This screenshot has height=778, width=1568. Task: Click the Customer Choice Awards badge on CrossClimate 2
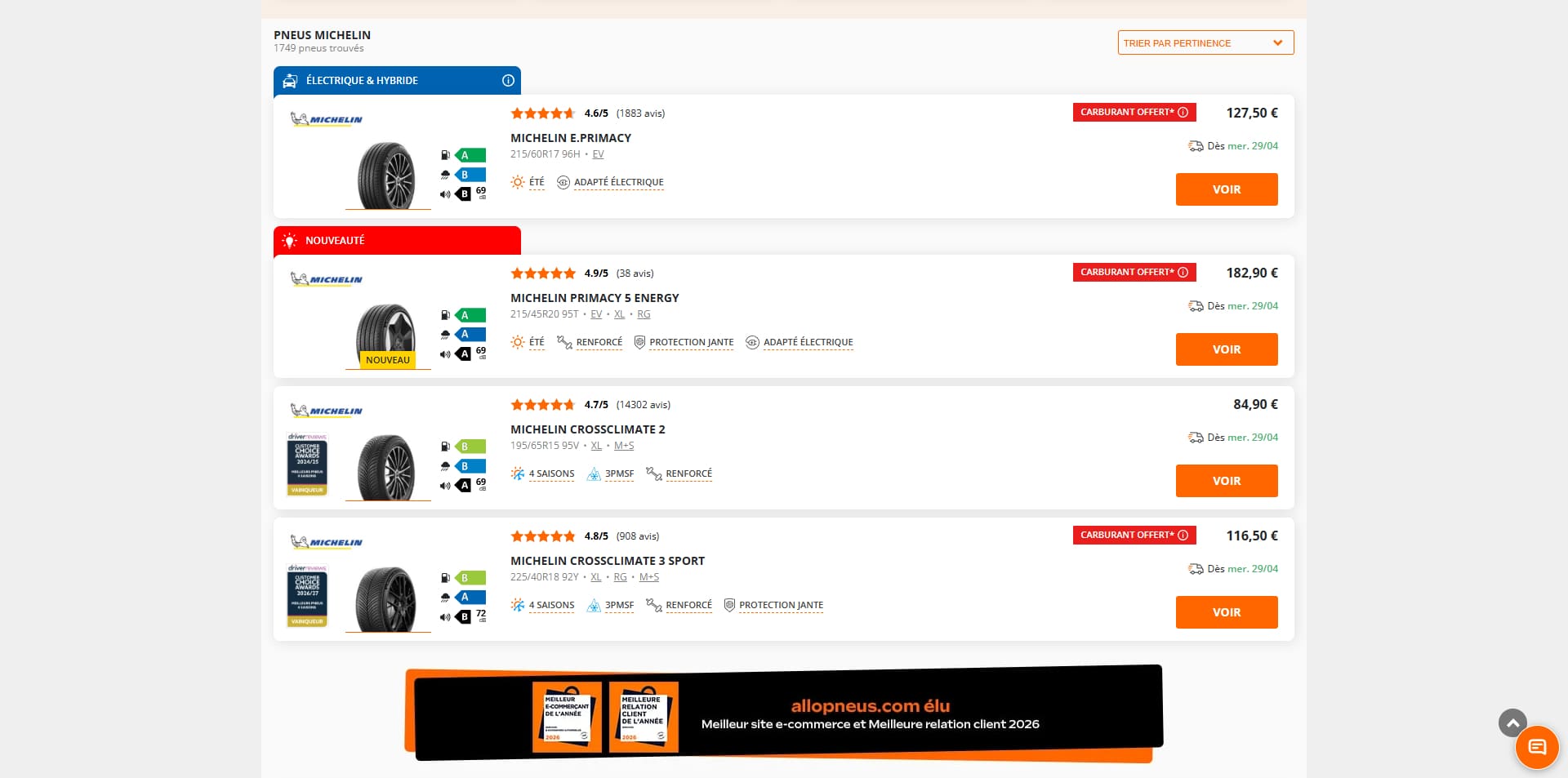(307, 464)
